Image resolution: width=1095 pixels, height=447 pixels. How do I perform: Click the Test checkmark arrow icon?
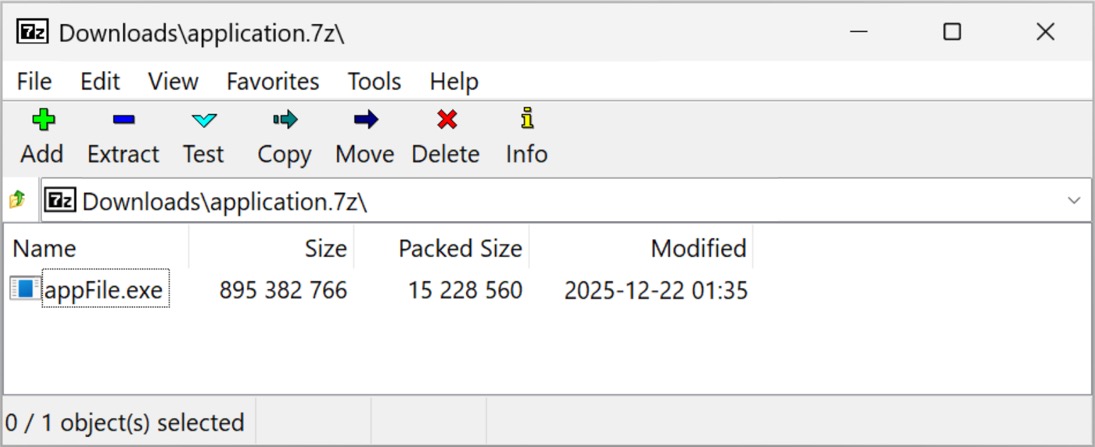click(203, 120)
